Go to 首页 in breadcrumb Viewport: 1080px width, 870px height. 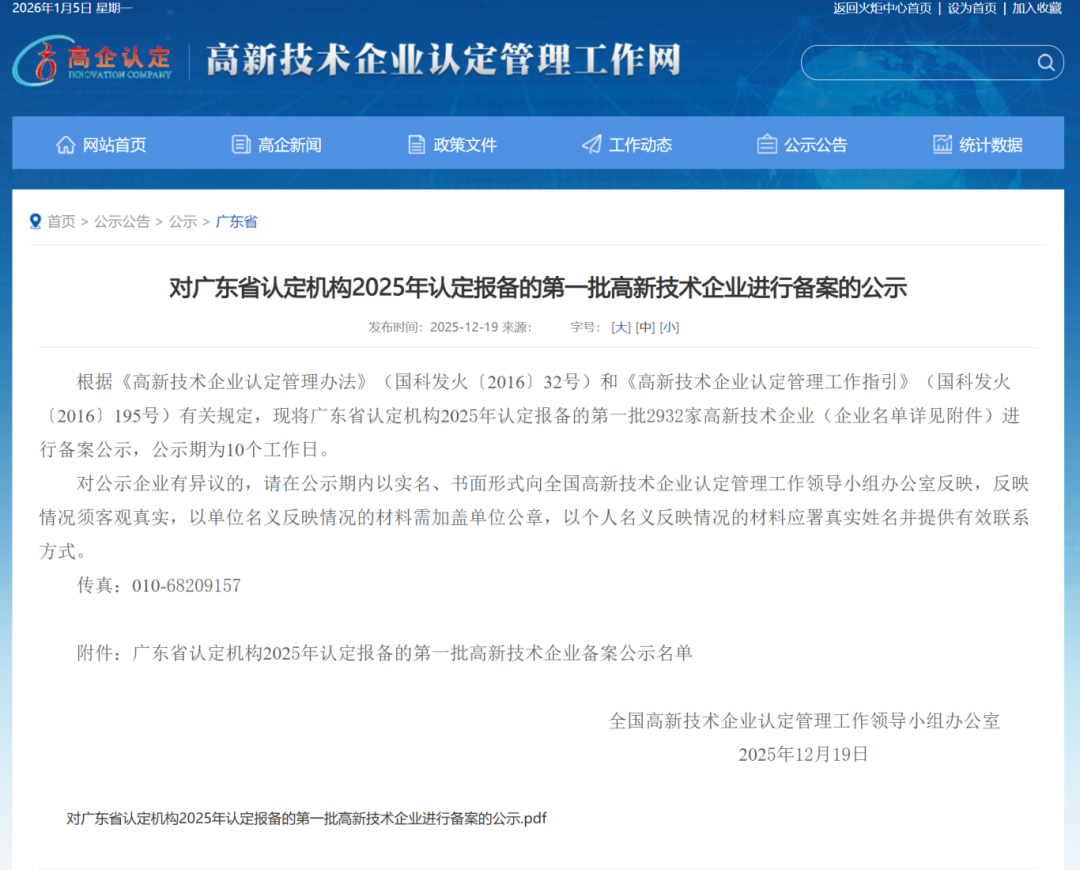[61, 221]
